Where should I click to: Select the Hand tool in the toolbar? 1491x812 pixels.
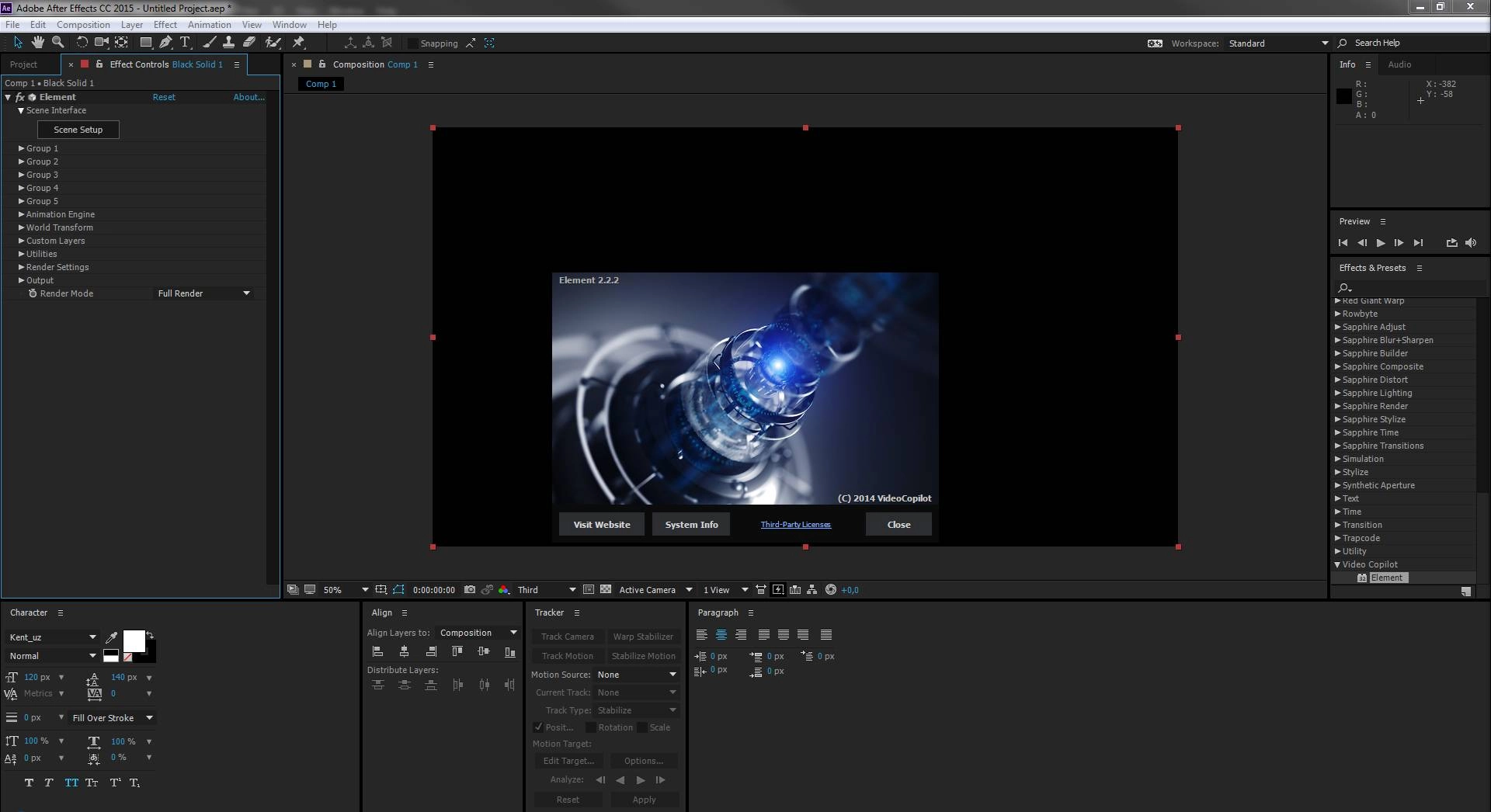(x=38, y=43)
